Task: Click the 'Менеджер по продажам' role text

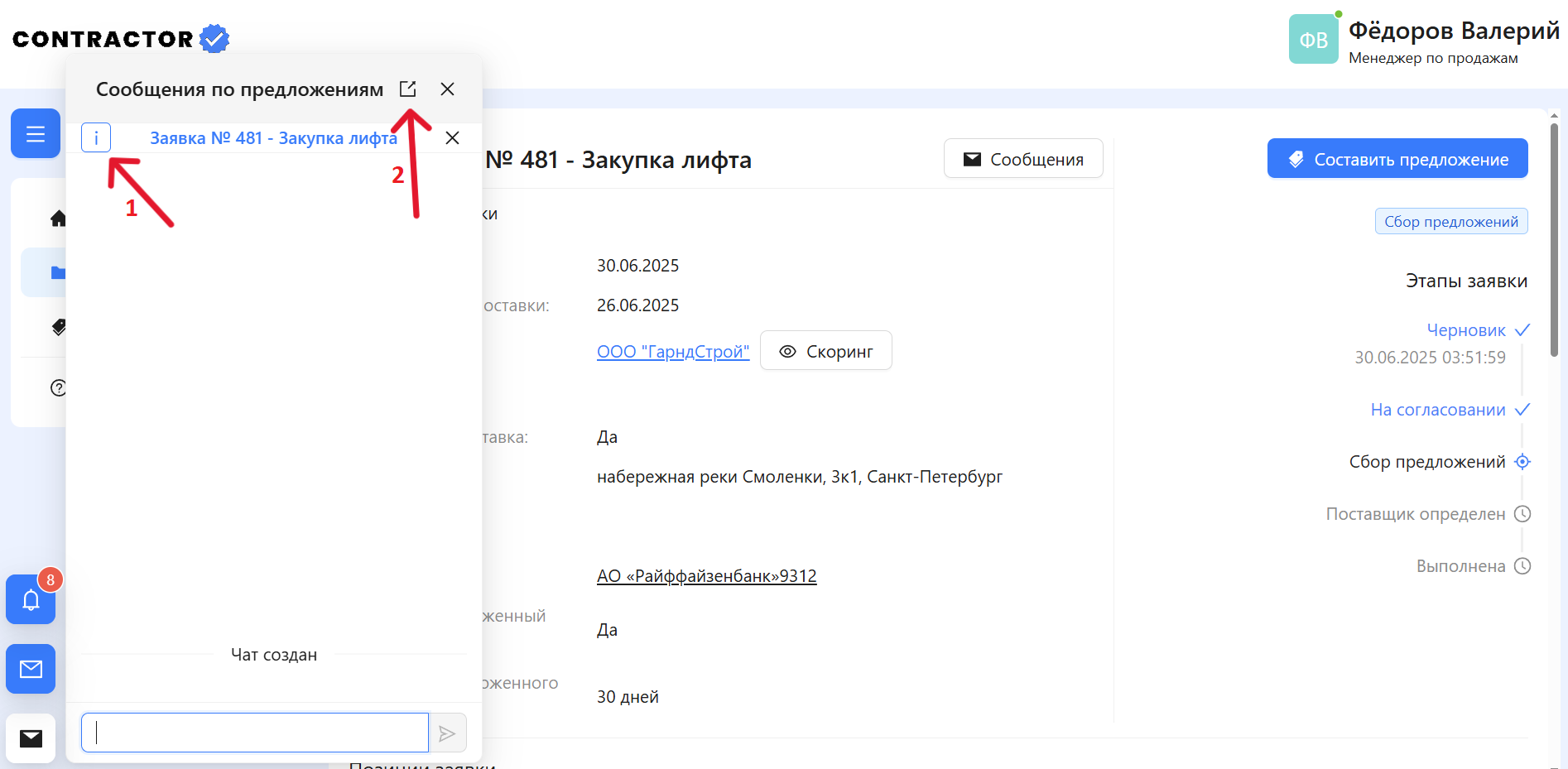Action: pos(1433,58)
